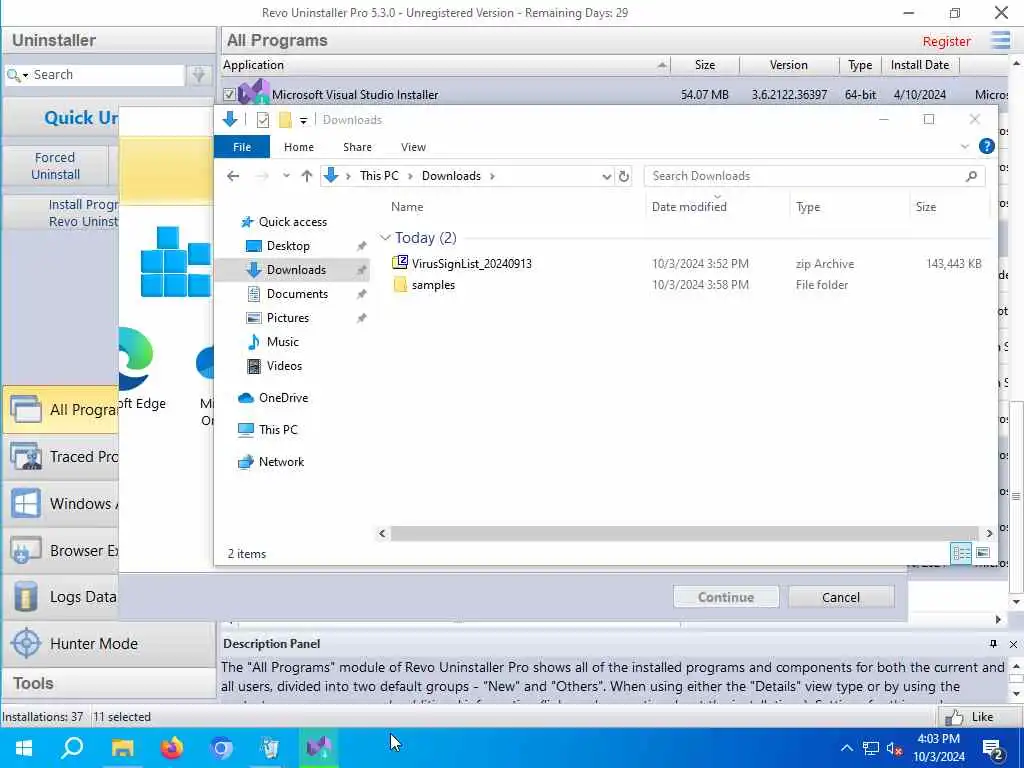1024x768 pixels.
Task: Open Windows Apps section
Action: point(61,504)
